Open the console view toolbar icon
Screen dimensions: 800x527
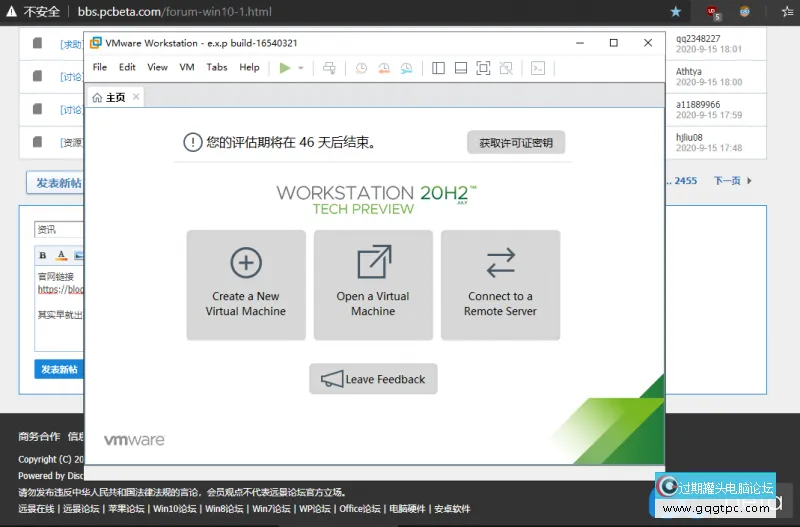(538, 68)
